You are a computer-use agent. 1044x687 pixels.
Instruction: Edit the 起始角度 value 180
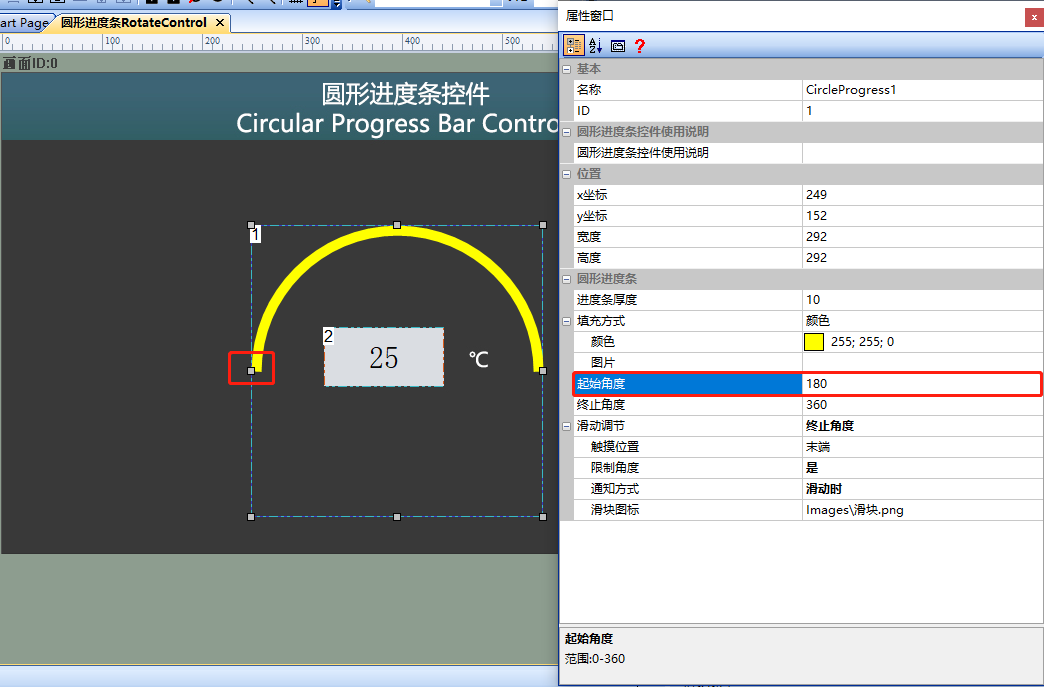(922, 384)
